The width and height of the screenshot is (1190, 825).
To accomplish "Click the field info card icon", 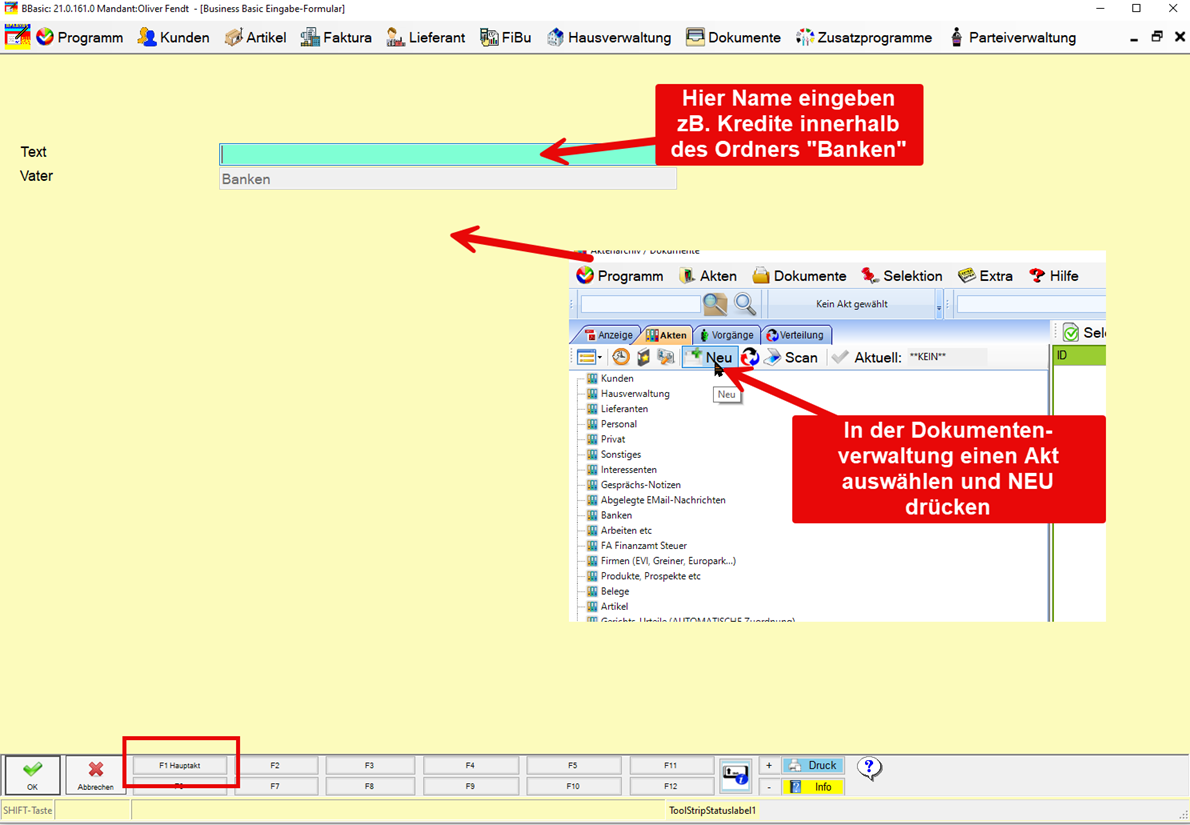I will click(x=735, y=775).
